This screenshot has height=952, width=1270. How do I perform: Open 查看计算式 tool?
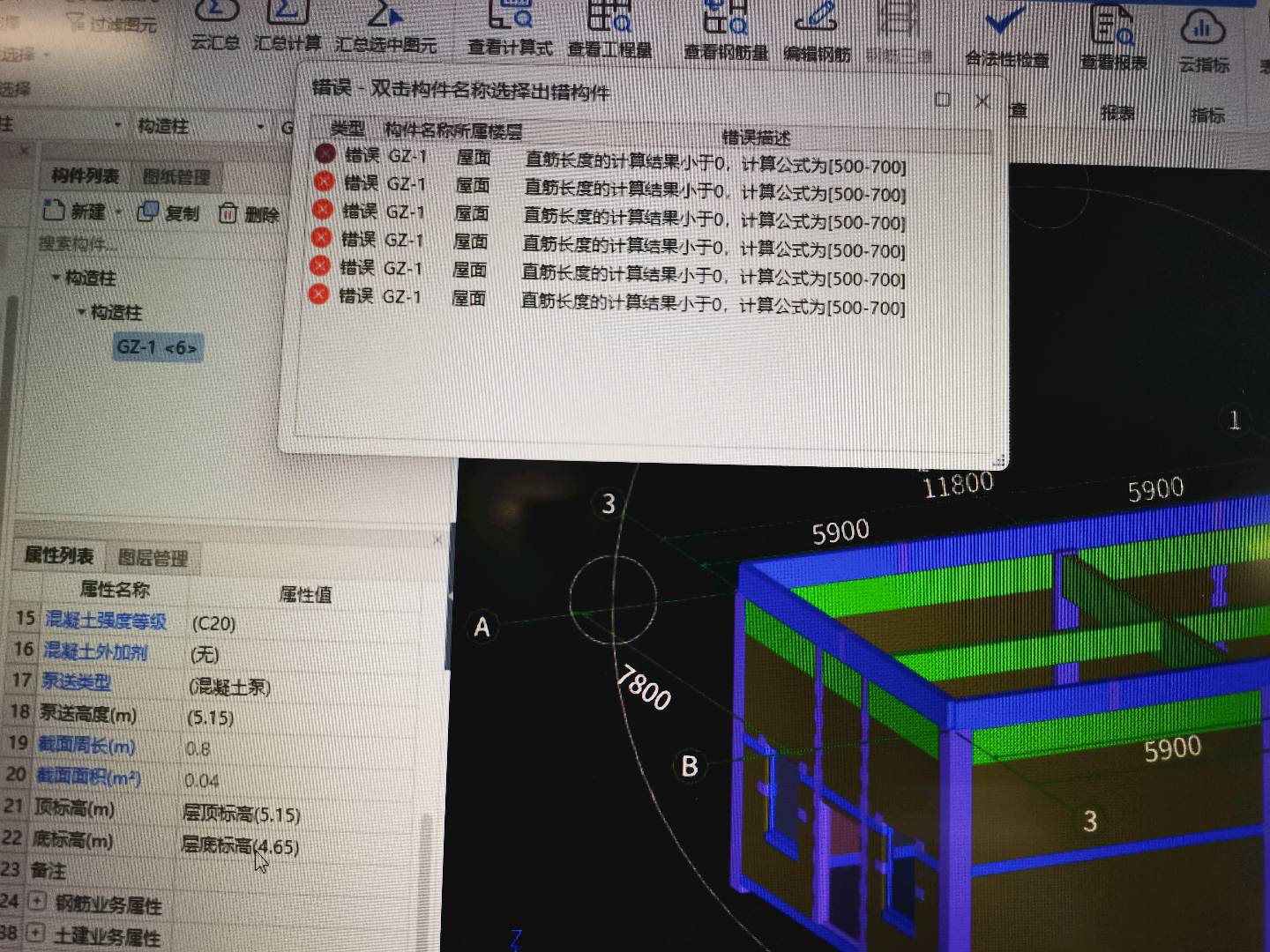tap(511, 31)
